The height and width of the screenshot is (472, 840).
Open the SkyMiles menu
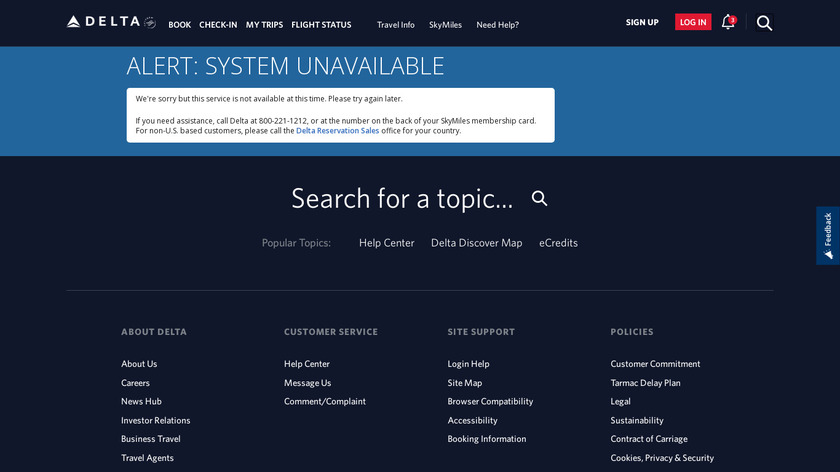[x=445, y=25]
